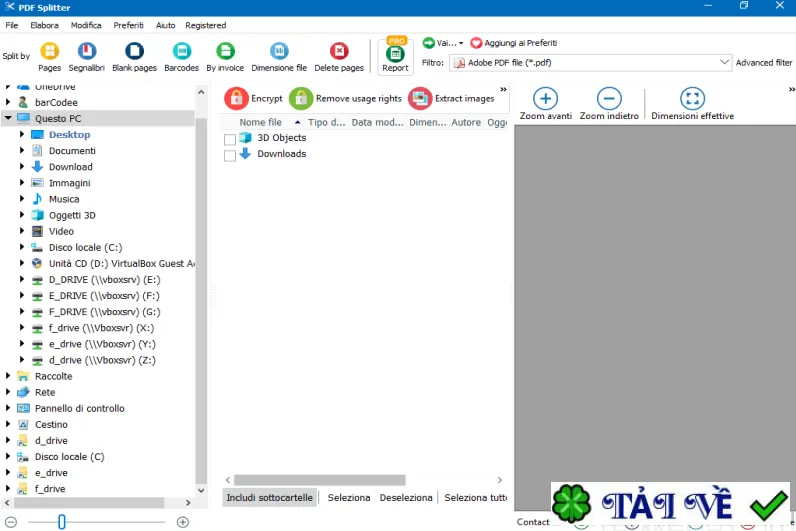This screenshot has height=531, width=796.
Task: Open the PRO Report tool
Action: (395, 56)
